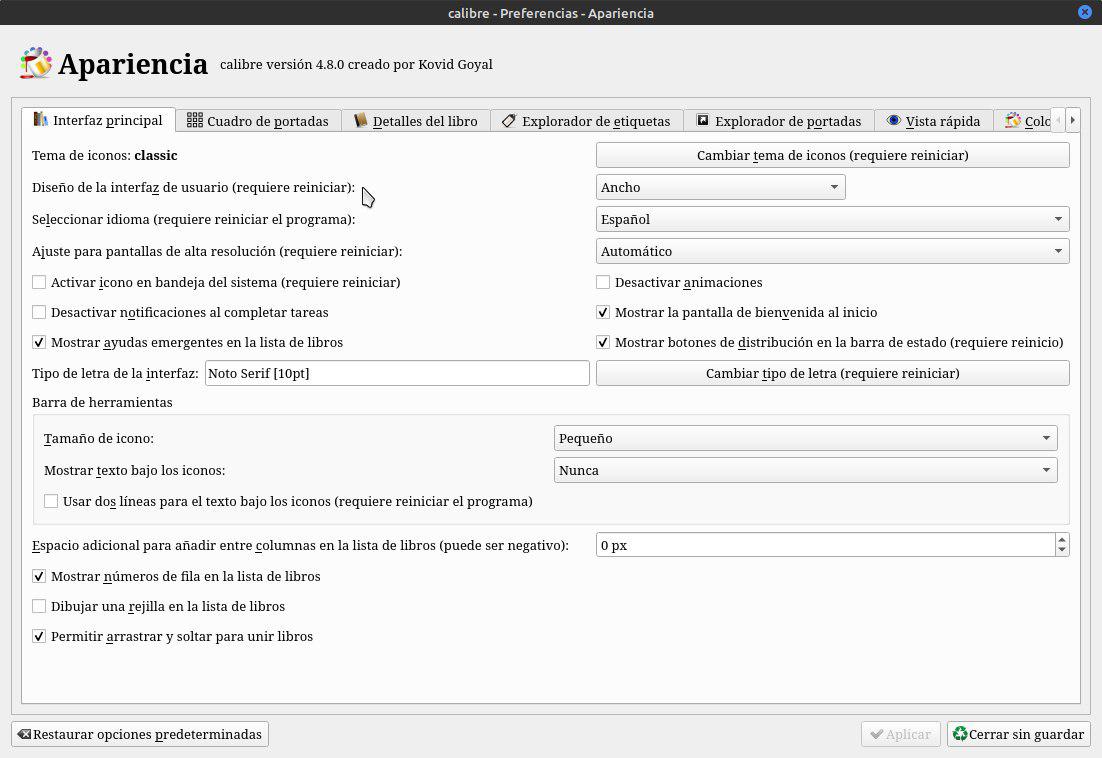Click the eye icon on Vista rápida tab
Image resolution: width=1102 pixels, height=758 pixels.
pos(893,120)
